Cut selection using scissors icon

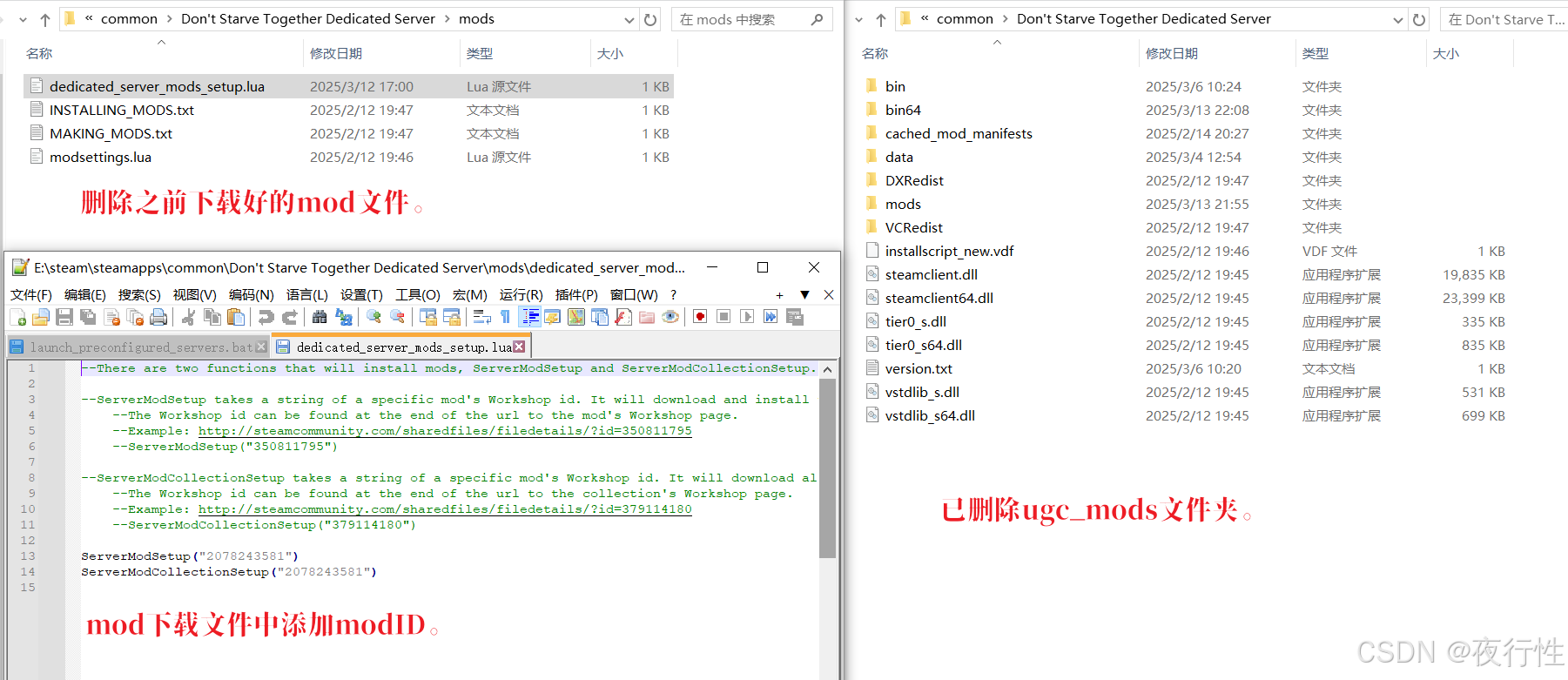pos(188,317)
